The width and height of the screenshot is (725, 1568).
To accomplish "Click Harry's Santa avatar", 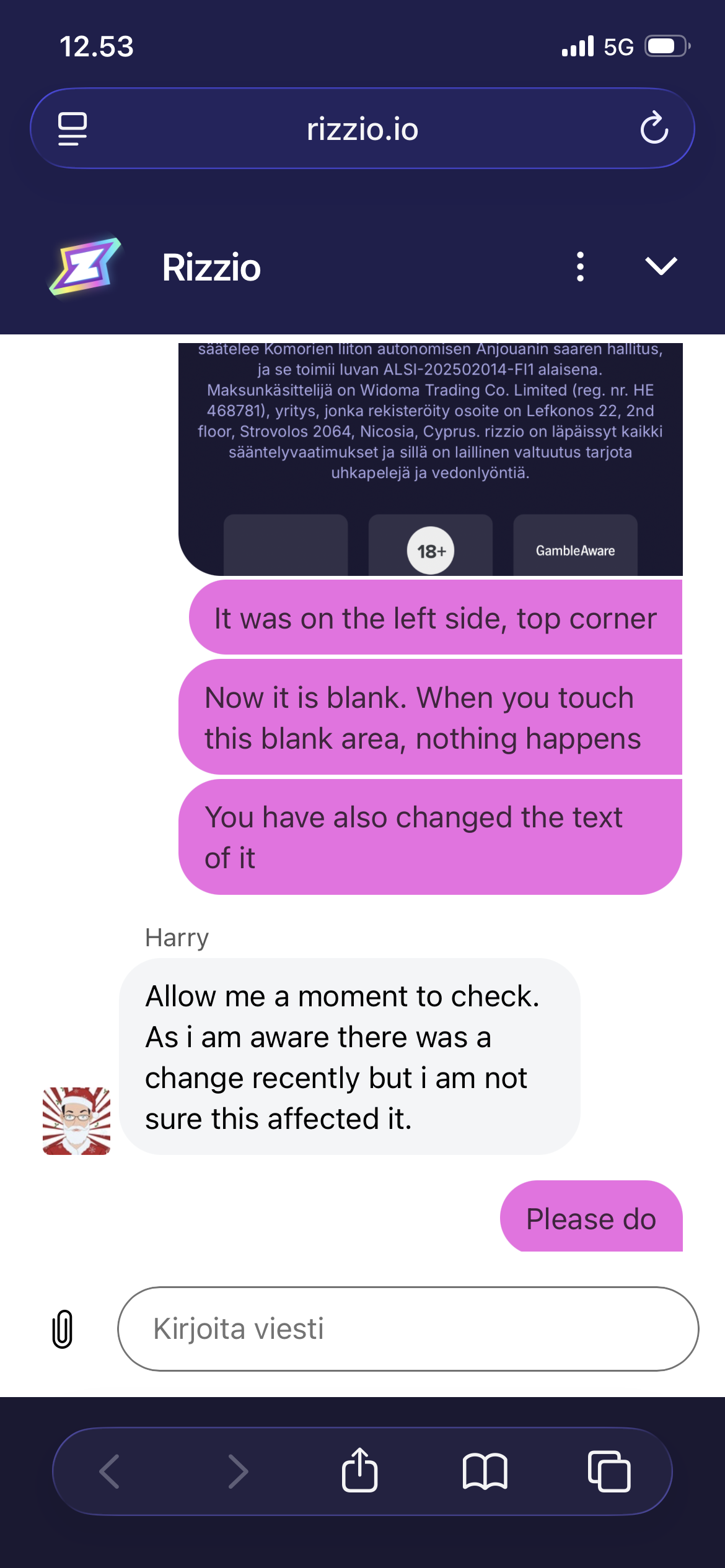I will coord(76,1121).
